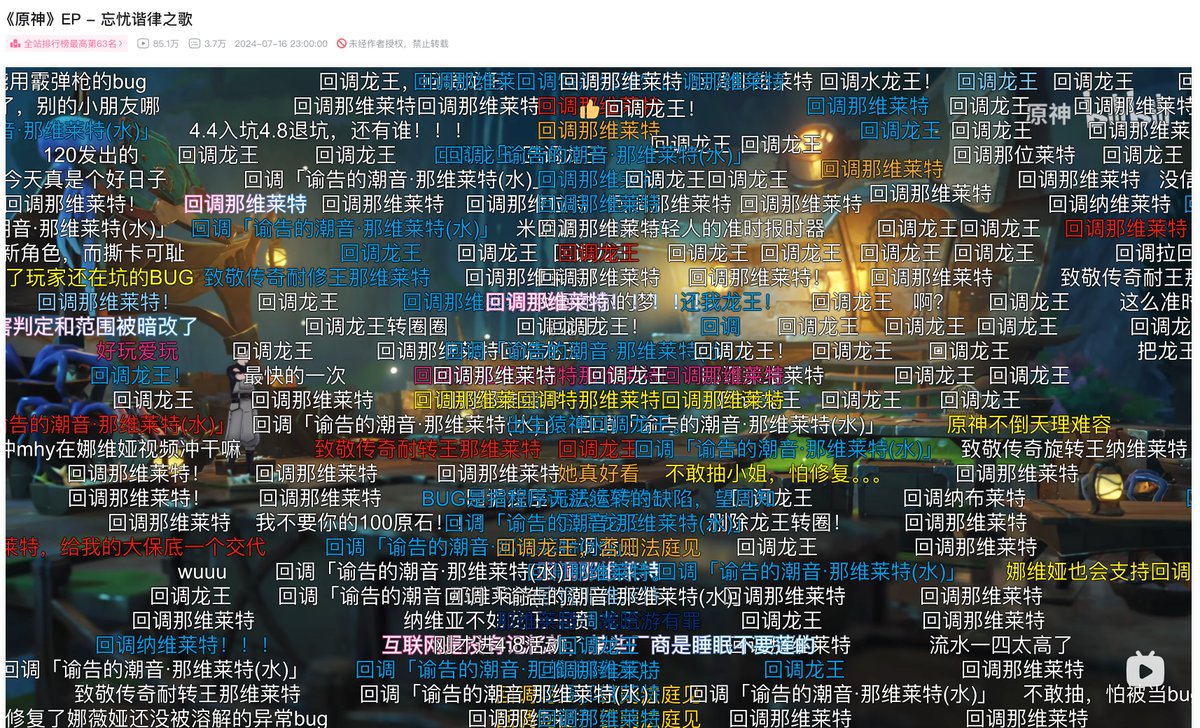Screen dimensions: 1200x728
Task: Click the no-repost prohibition icon
Action: [x=342, y=44]
